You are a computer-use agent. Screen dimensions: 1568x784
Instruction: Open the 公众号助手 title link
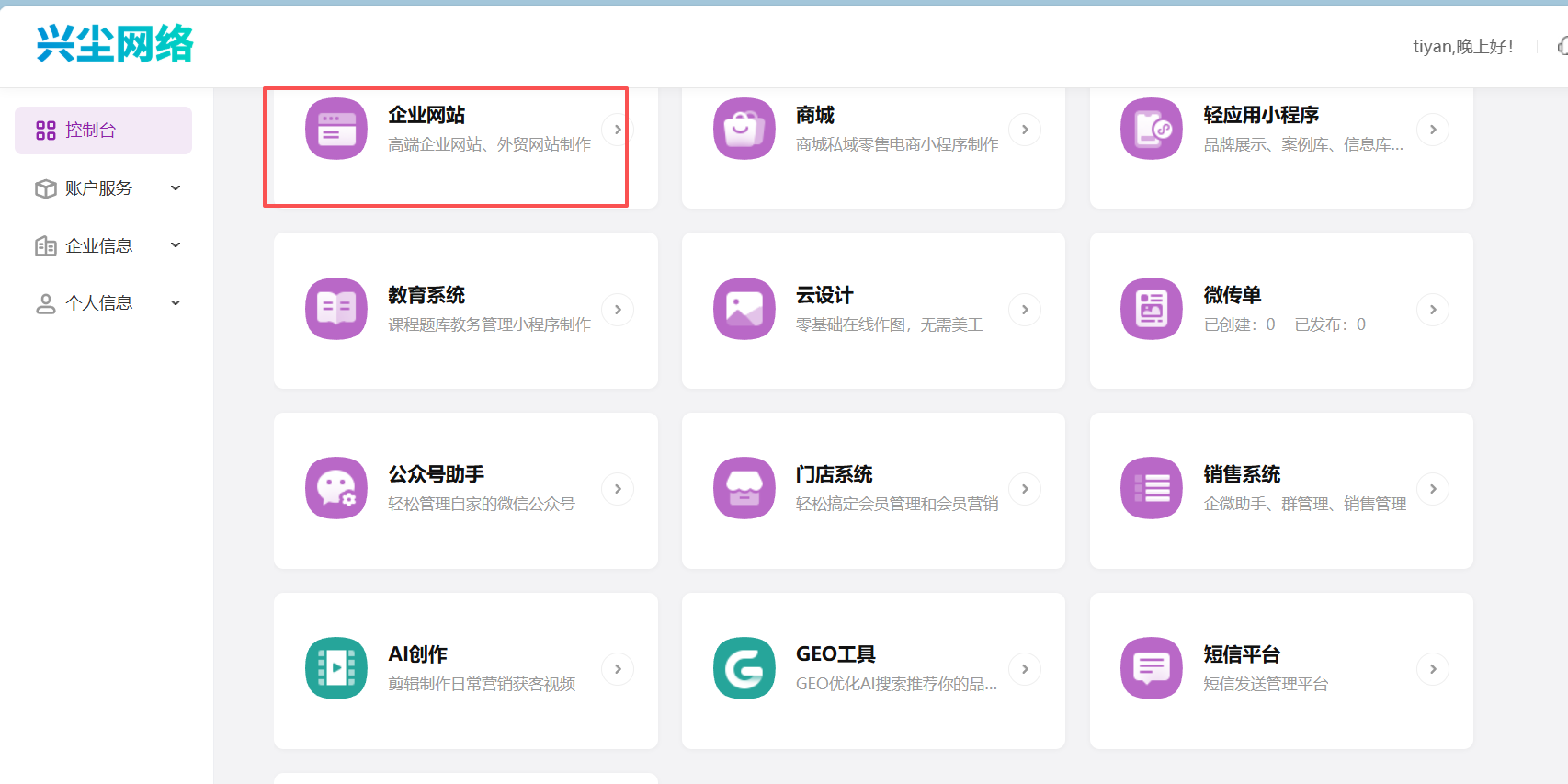point(437,474)
